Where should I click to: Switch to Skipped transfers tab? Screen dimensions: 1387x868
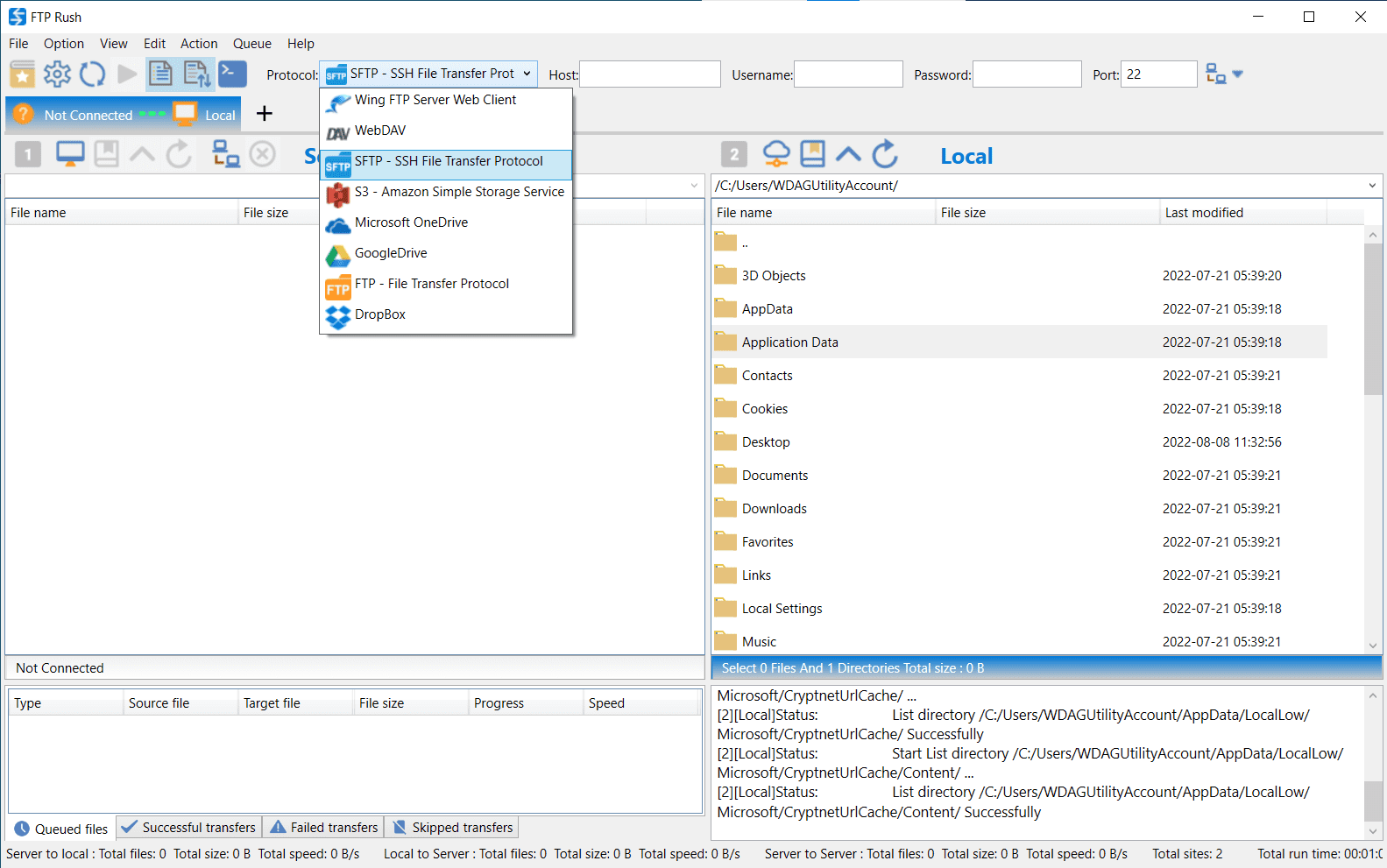tap(452, 828)
